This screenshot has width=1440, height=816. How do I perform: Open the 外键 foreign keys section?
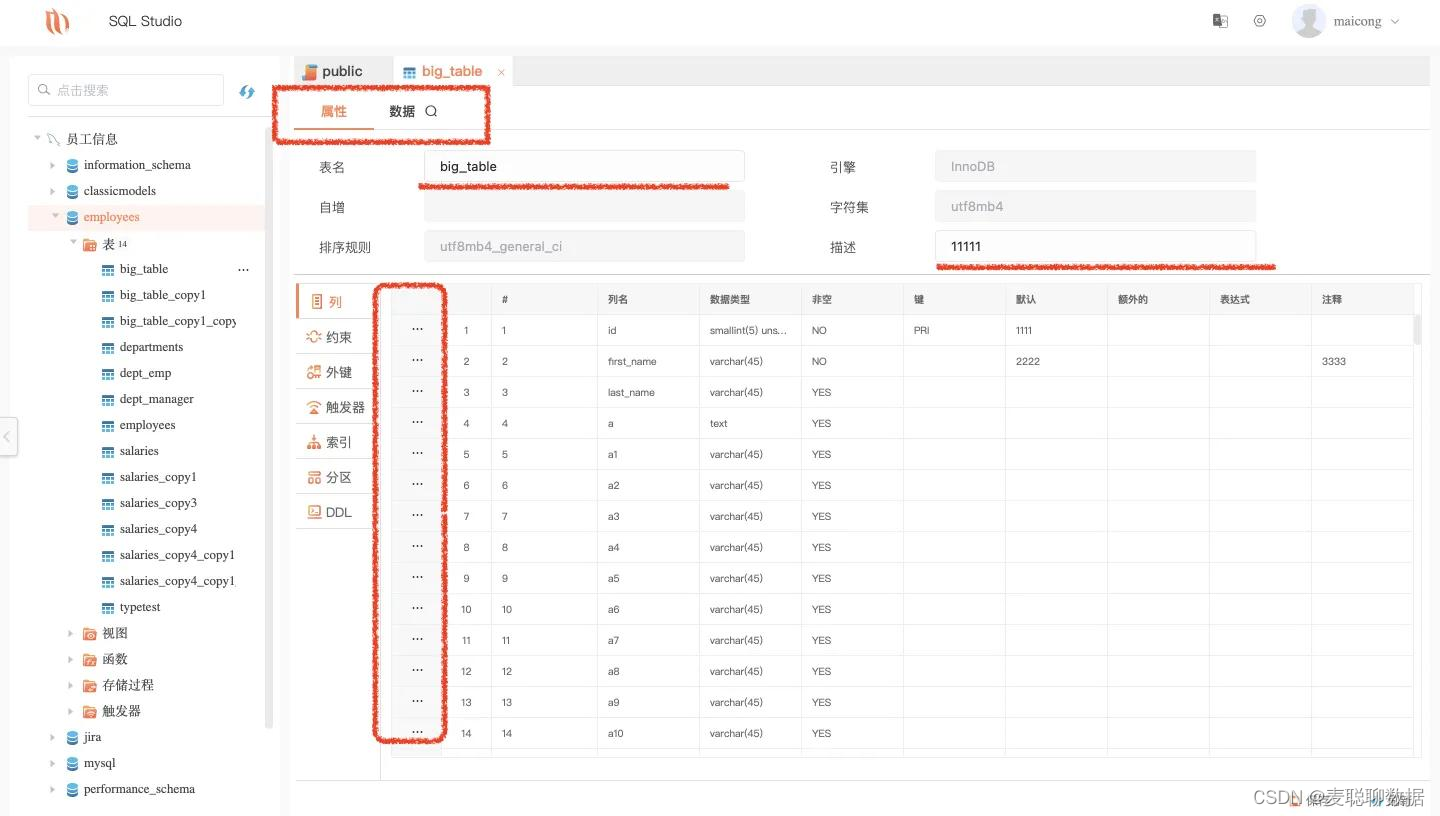333,372
